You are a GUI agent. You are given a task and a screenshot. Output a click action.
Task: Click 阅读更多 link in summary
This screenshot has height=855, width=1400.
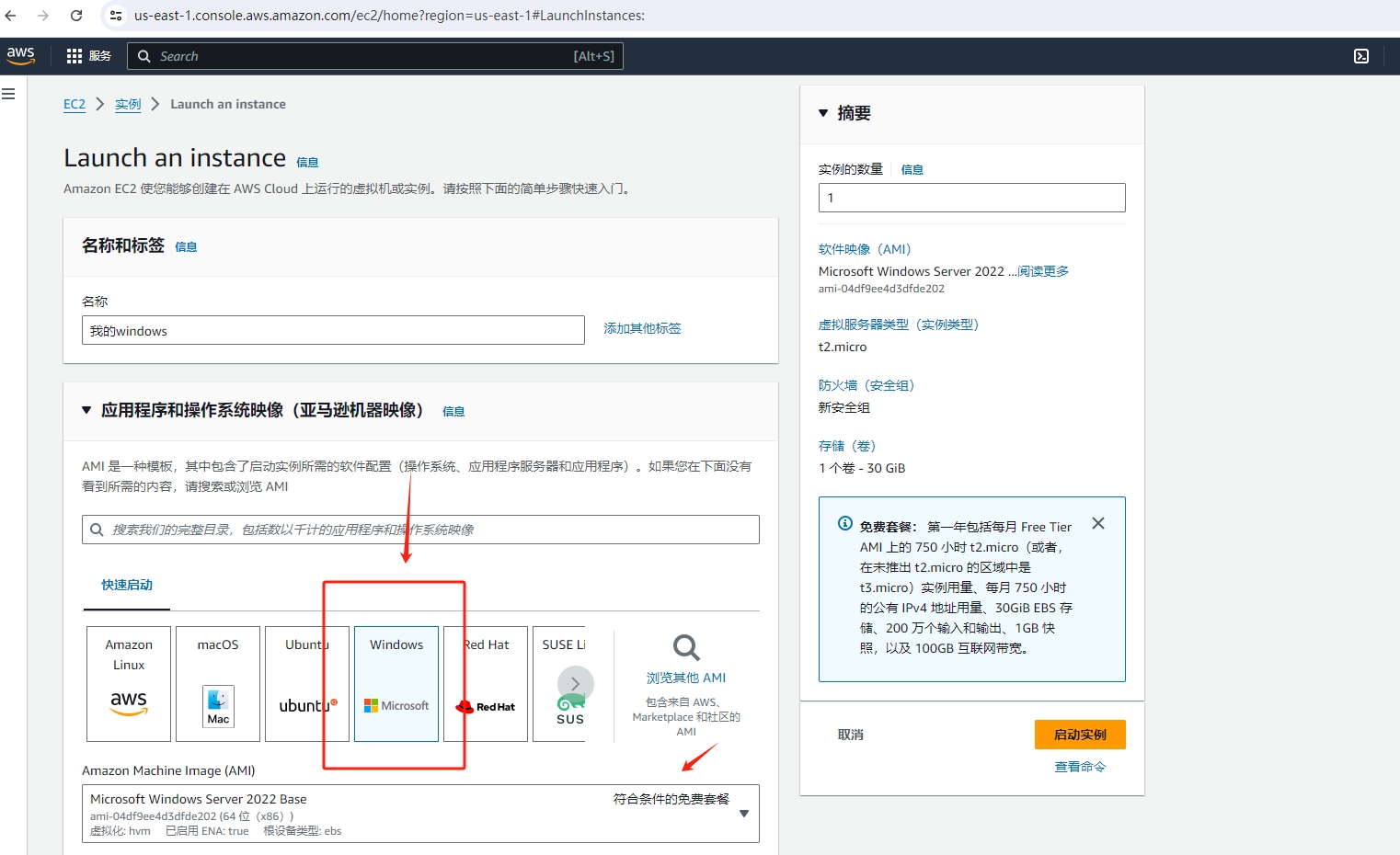(x=1043, y=271)
